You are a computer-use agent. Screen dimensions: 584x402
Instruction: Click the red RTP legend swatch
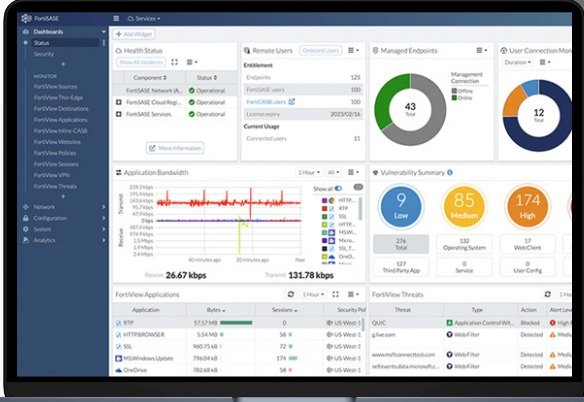(x=324, y=209)
